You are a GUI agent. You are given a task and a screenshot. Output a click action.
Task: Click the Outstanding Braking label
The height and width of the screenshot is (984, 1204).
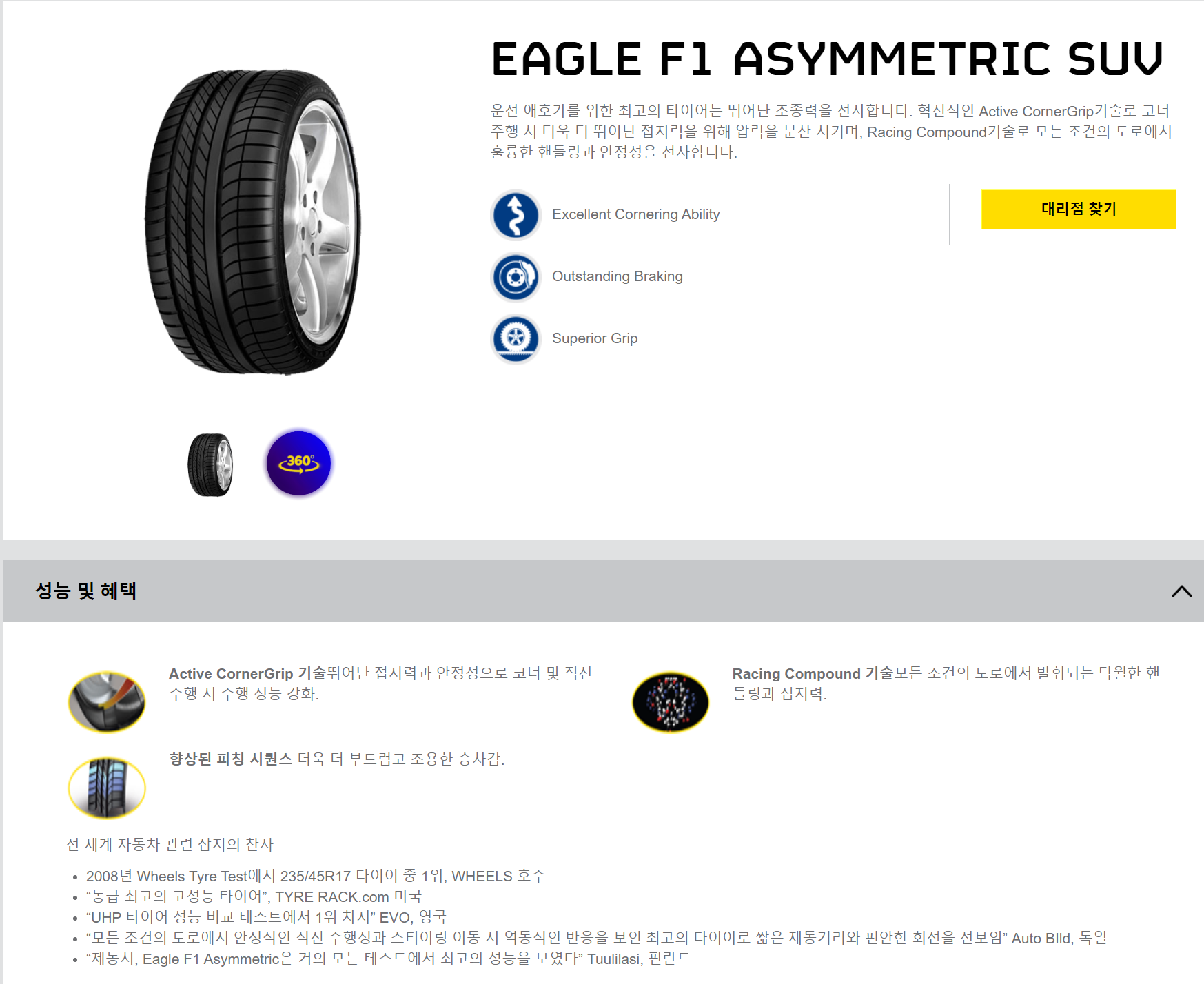tap(617, 276)
